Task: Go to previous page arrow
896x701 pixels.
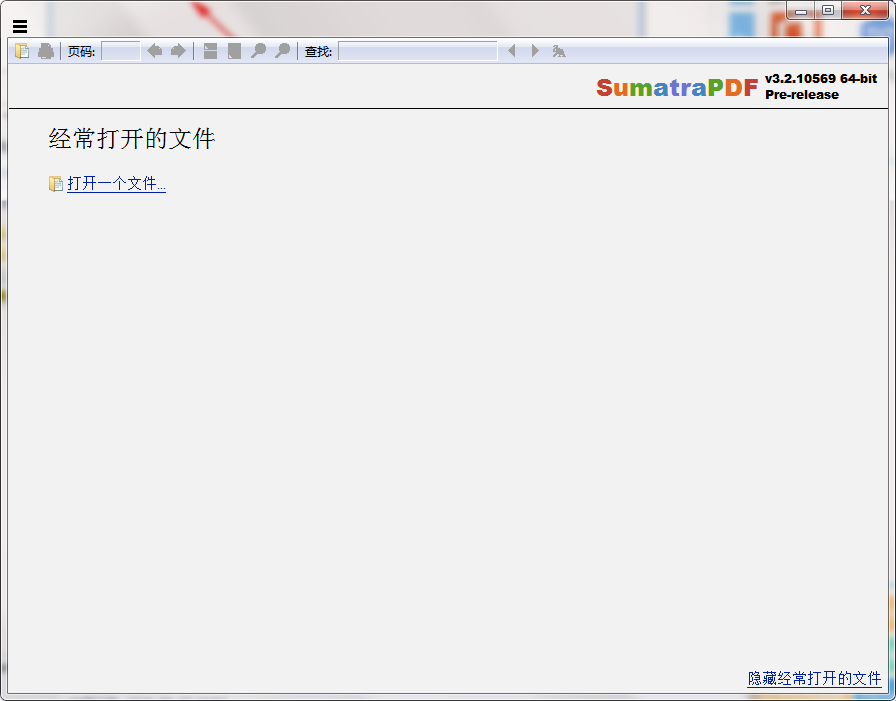Action: click(154, 51)
